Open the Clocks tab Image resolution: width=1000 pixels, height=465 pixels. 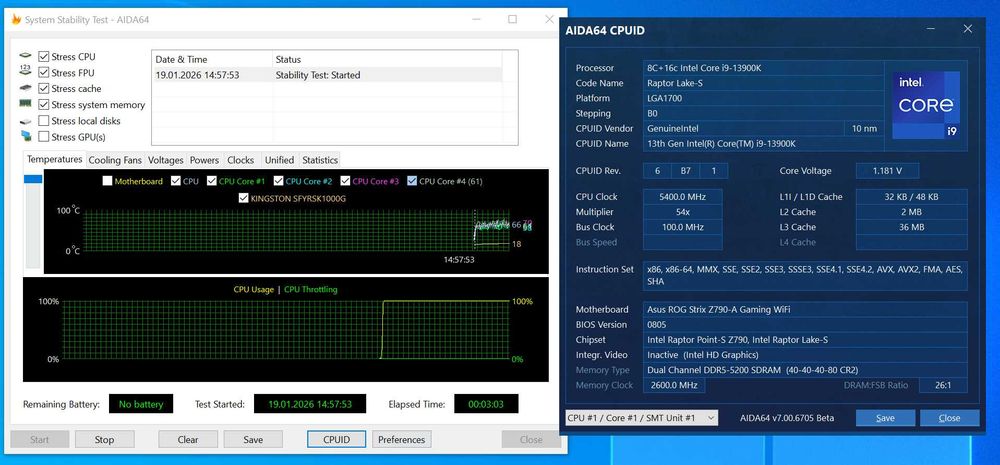(240, 160)
